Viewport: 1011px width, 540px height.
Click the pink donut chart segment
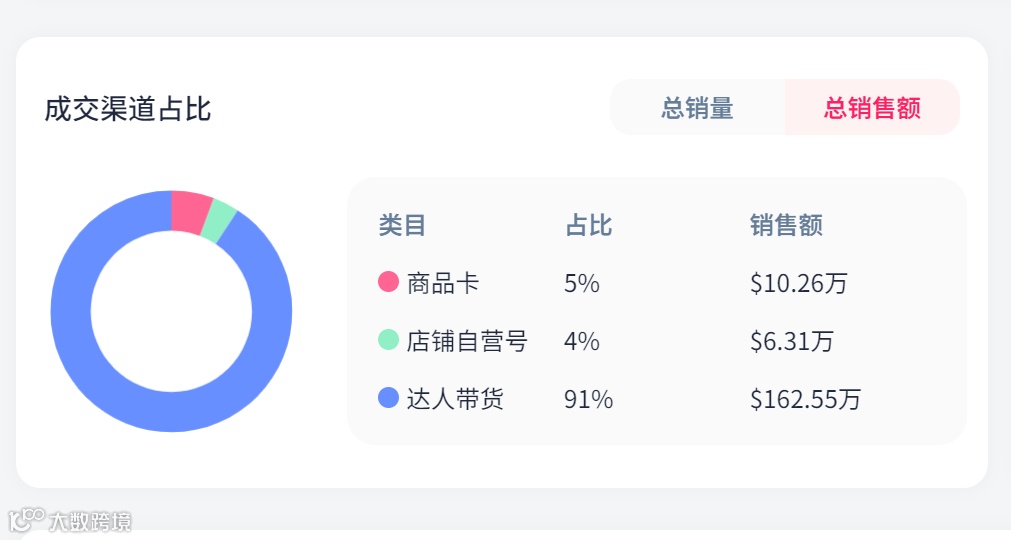190,211
